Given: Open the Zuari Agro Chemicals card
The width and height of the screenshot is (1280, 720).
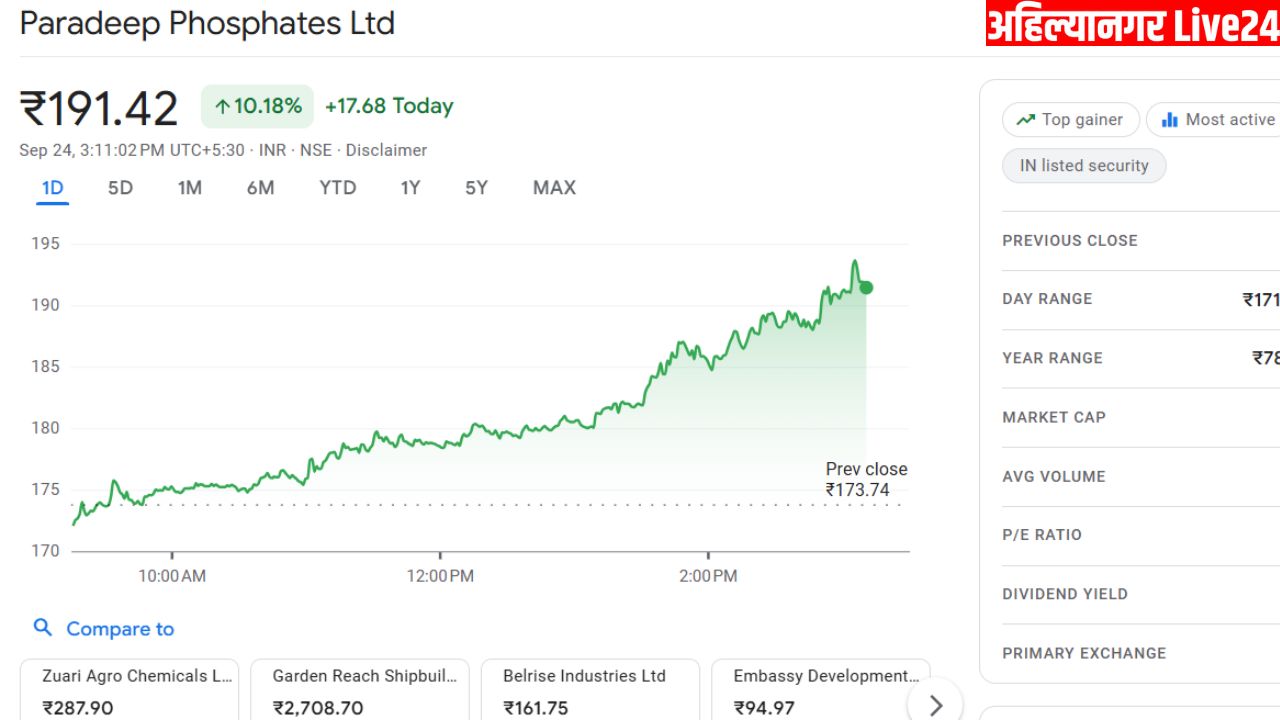Looking at the screenshot, I should coord(130,690).
